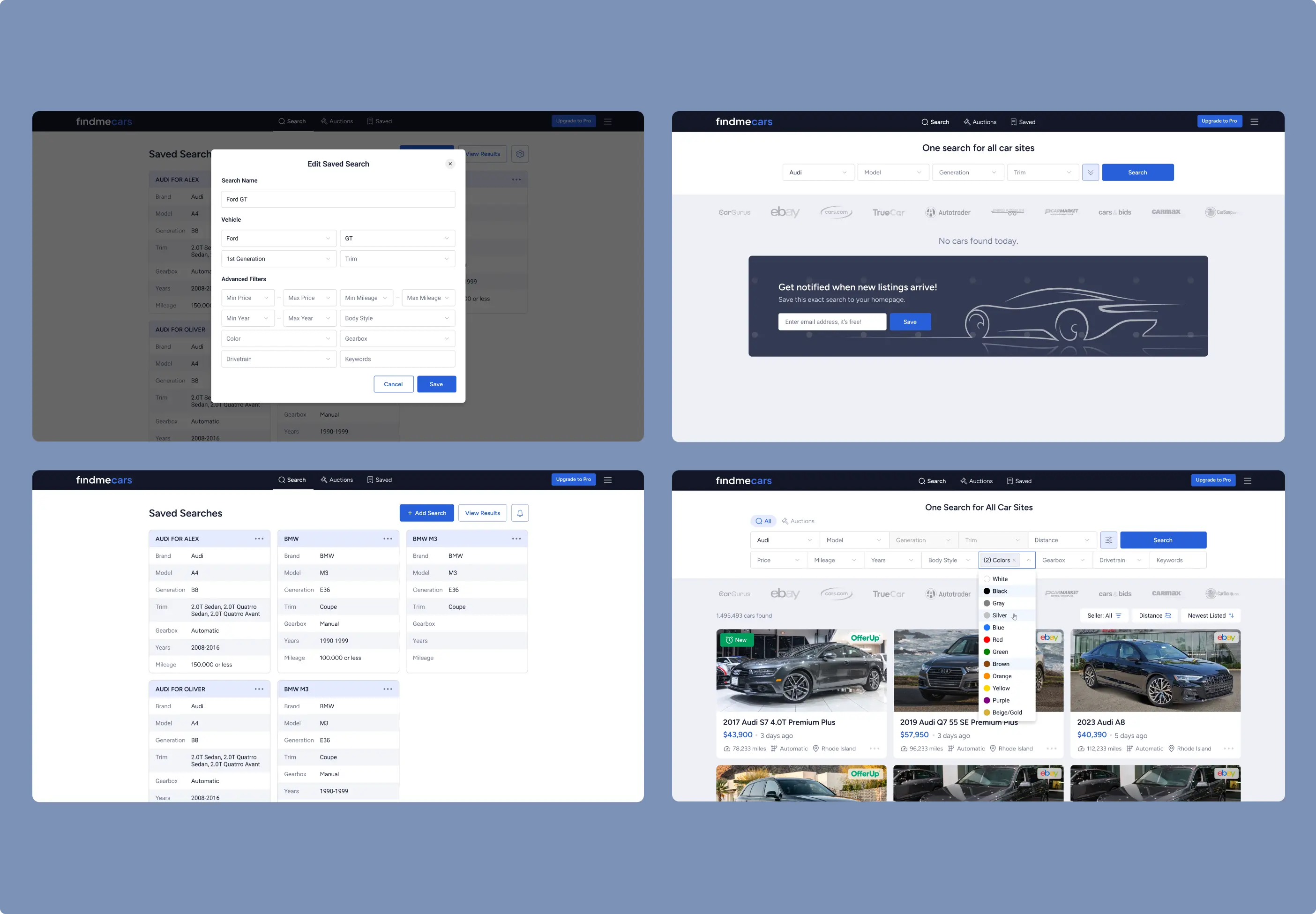Click the bell notification icon beside View Results
Screen dimensions: 1316x914
click(519, 513)
